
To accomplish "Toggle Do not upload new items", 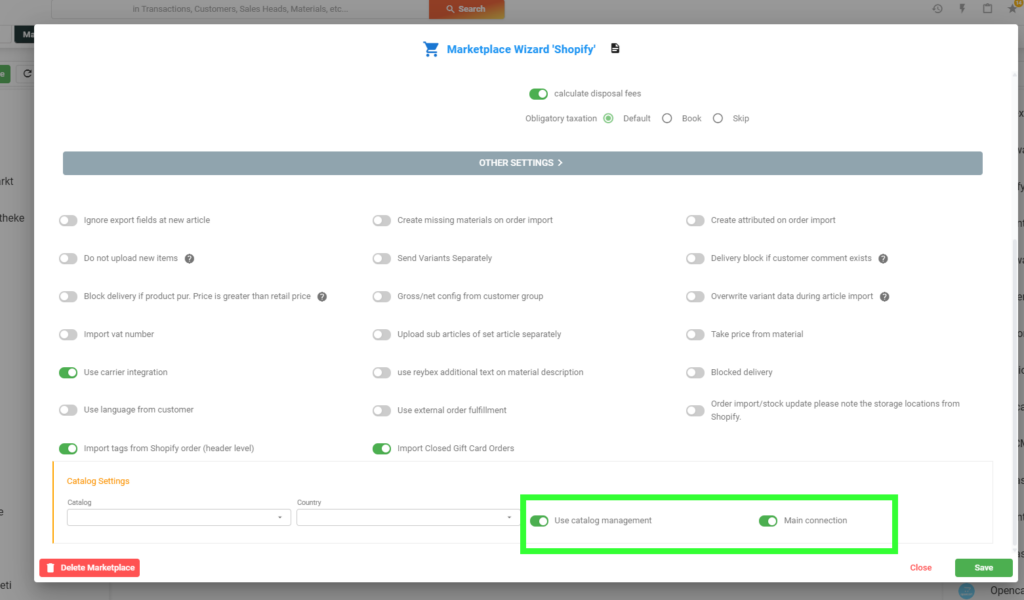I will 68,259.
